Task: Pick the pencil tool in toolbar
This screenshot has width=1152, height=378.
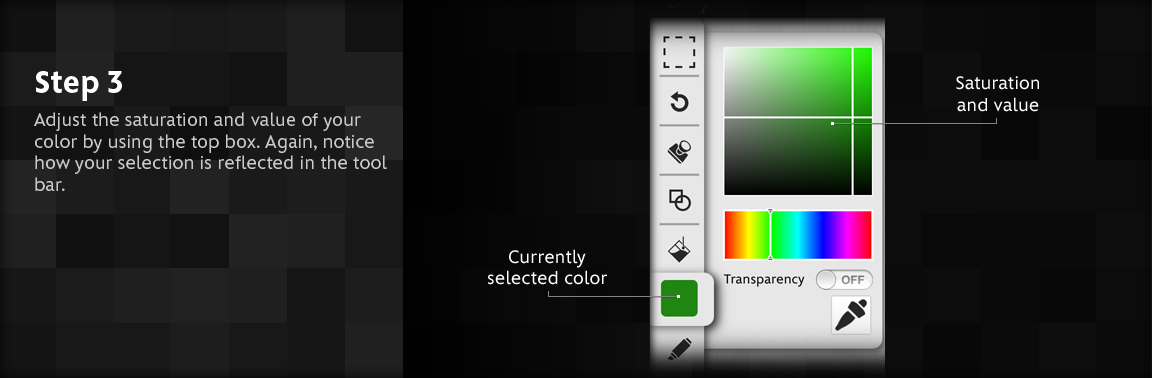Action: pos(680,349)
